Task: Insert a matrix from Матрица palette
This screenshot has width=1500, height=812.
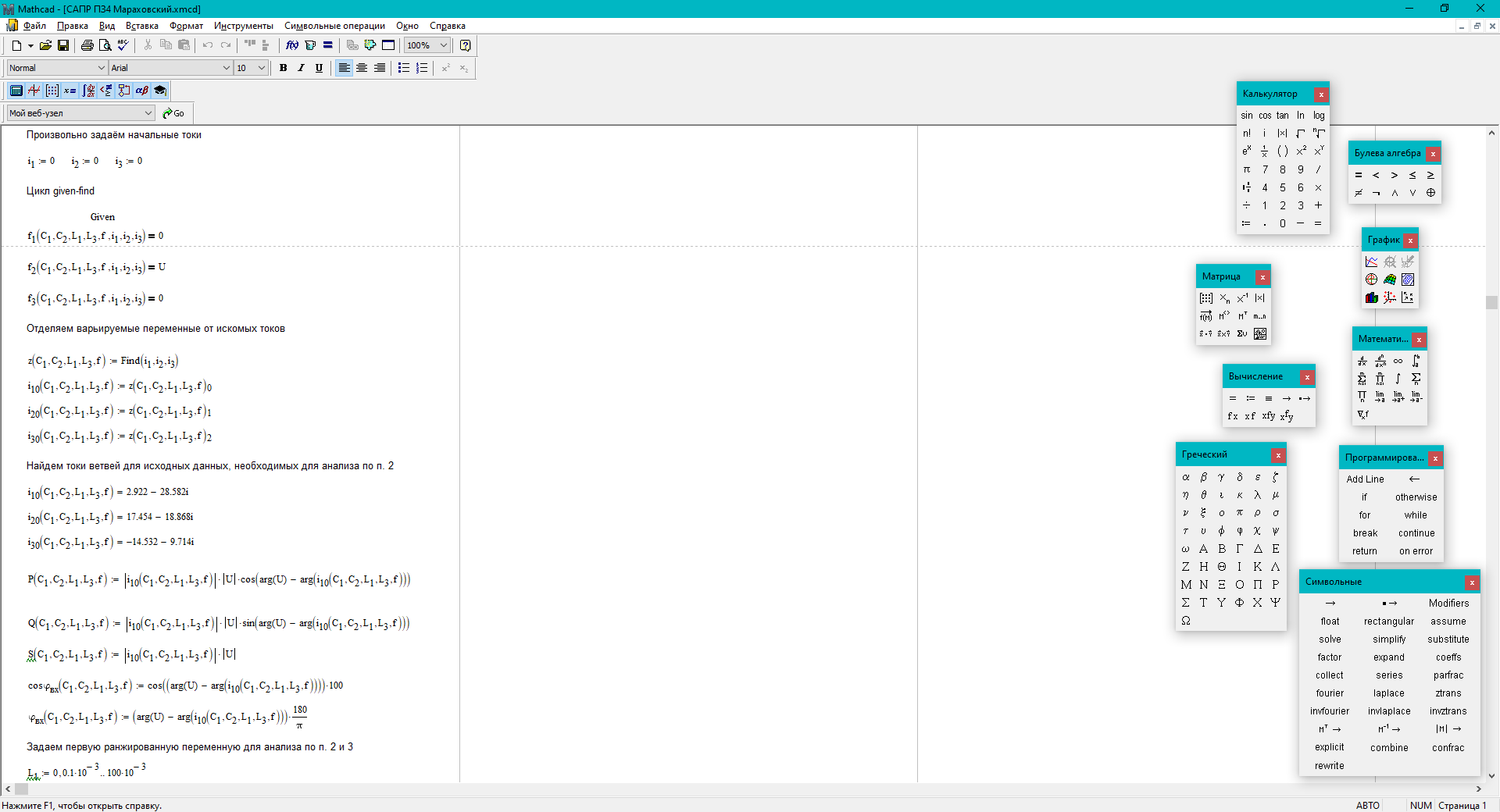Action: tap(1206, 298)
